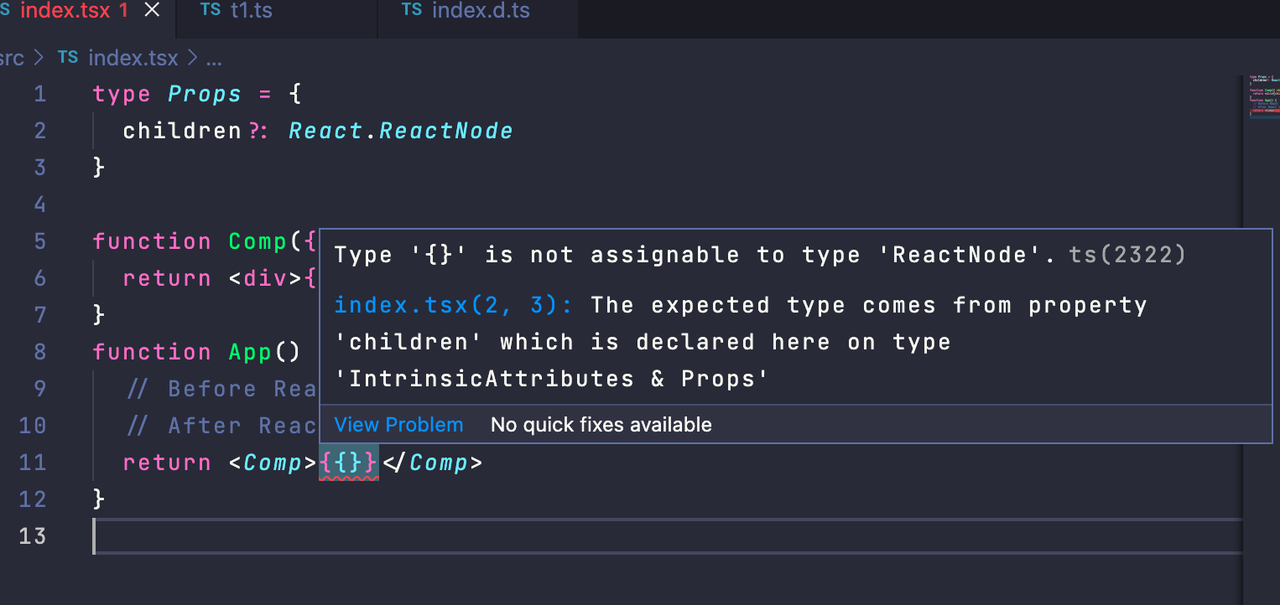Click TS icon in the breadcrumb bar
The width and height of the screenshot is (1280, 605).
click(68, 58)
